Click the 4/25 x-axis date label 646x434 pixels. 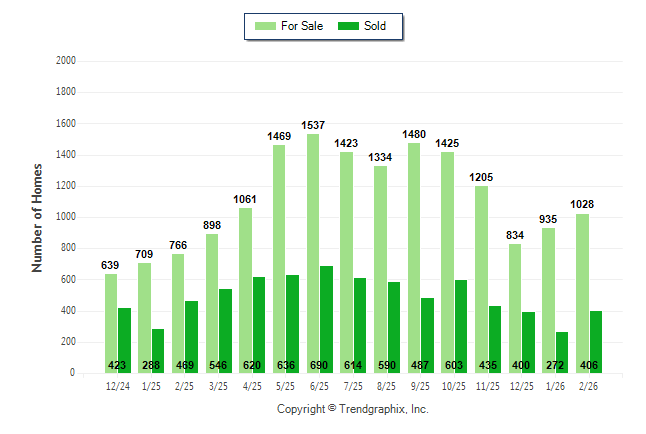click(252, 387)
